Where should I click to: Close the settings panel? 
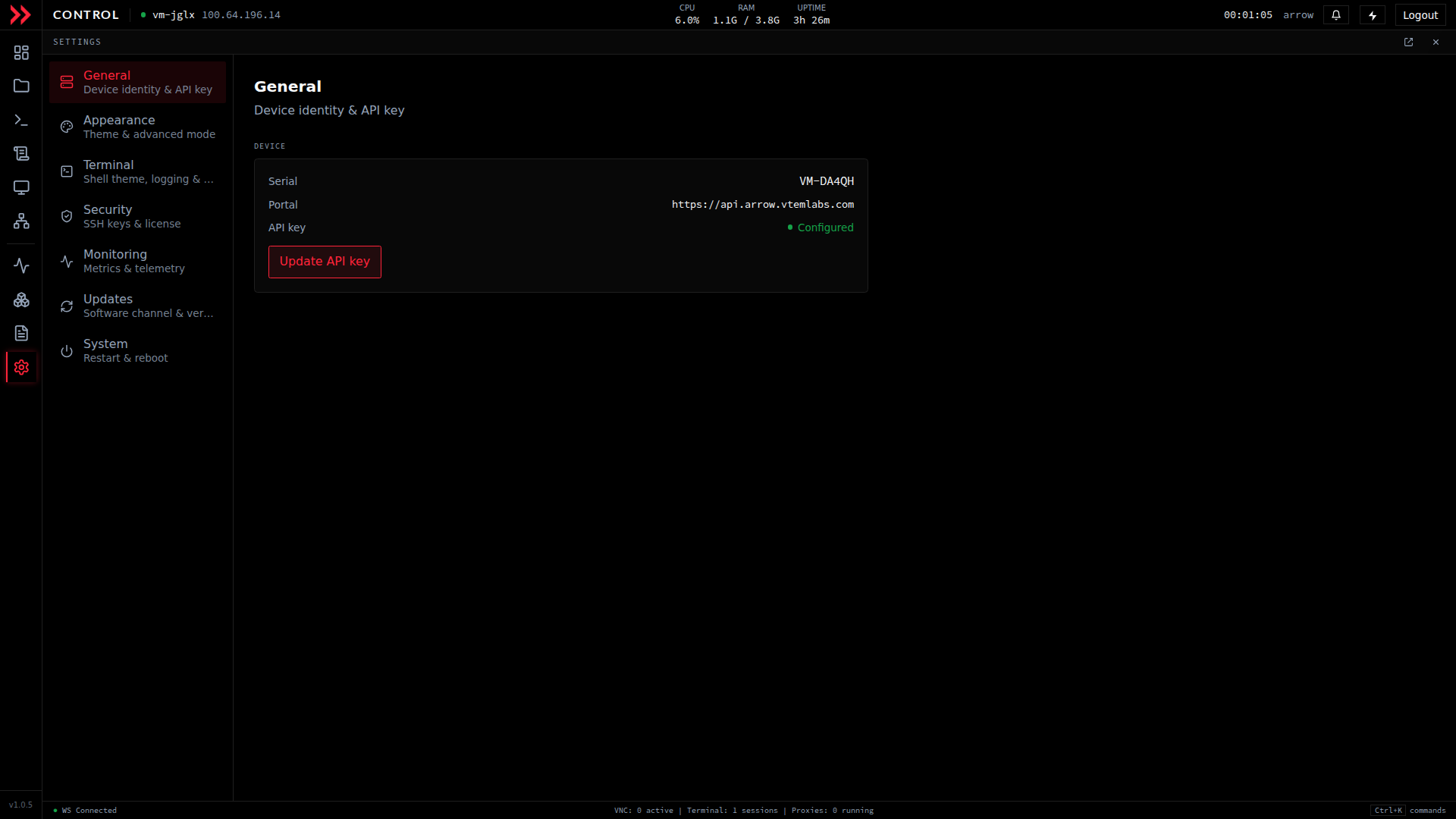coord(1436,42)
